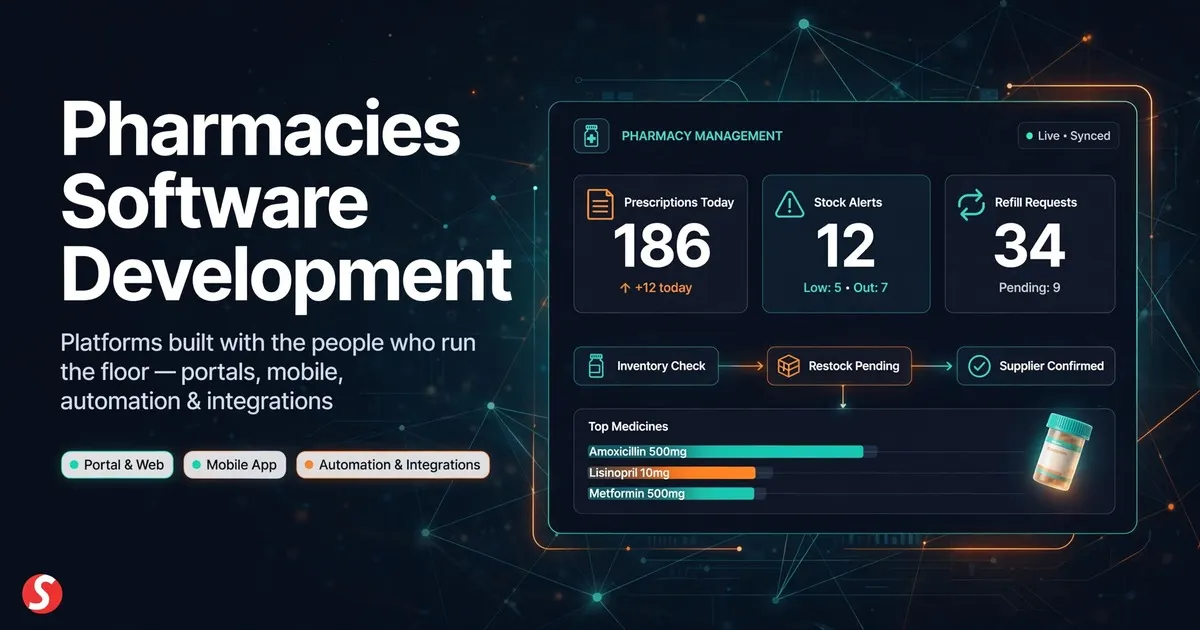Click the Top Medicines heading
Viewport: 1200px width, 630px height.
point(629,427)
